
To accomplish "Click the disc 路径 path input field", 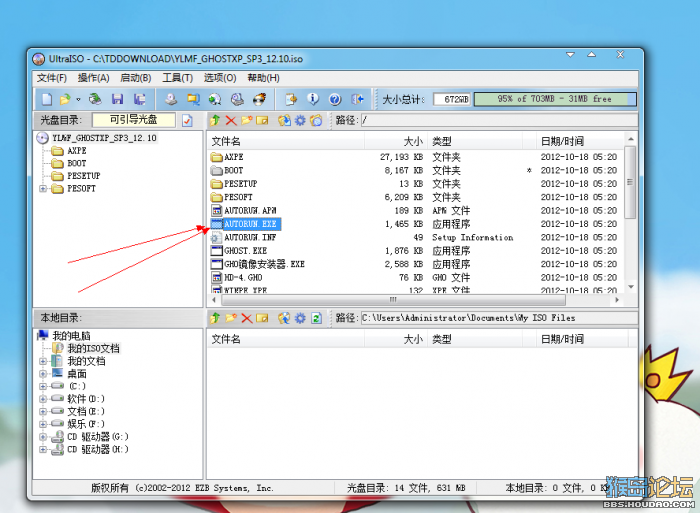I will pyautogui.click(x=499, y=120).
